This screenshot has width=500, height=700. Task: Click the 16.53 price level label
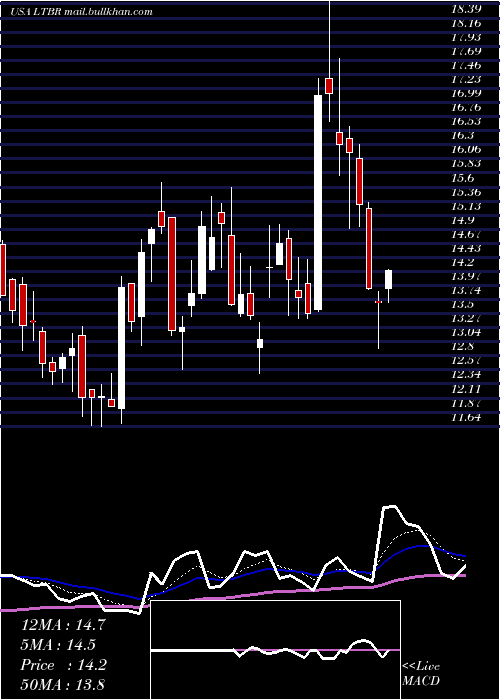click(x=466, y=121)
